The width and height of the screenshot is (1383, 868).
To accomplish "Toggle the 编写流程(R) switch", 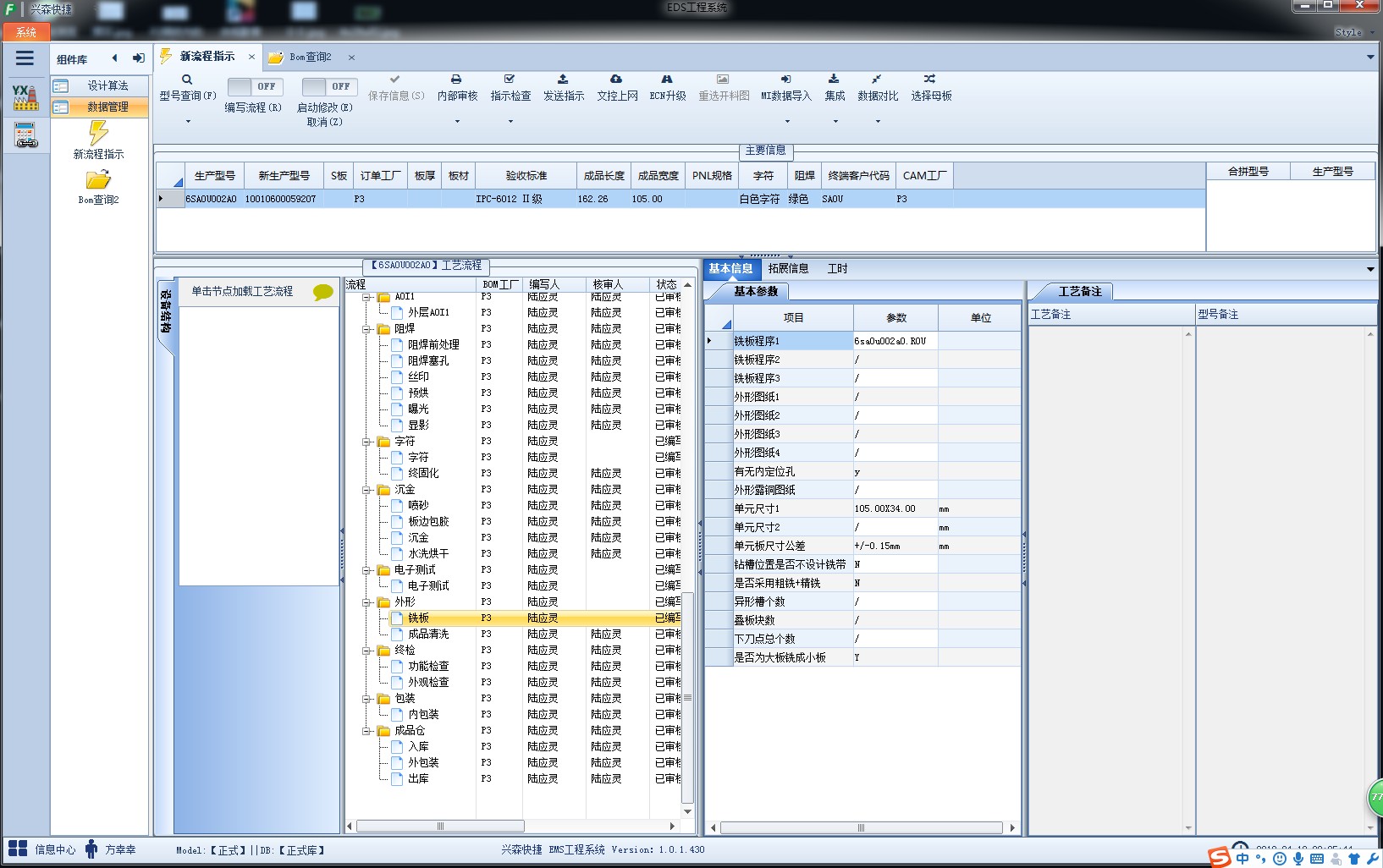I will pyautogui.click(x=255, y=86).
